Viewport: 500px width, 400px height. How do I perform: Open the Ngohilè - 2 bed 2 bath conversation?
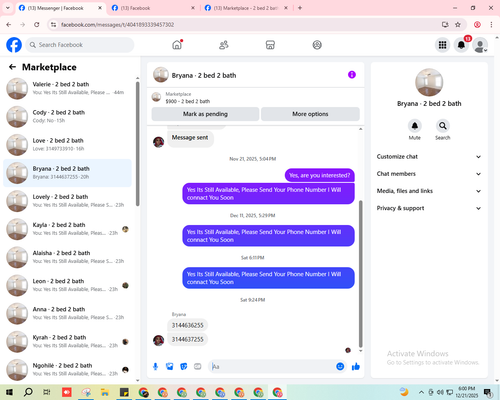point(67,370)
